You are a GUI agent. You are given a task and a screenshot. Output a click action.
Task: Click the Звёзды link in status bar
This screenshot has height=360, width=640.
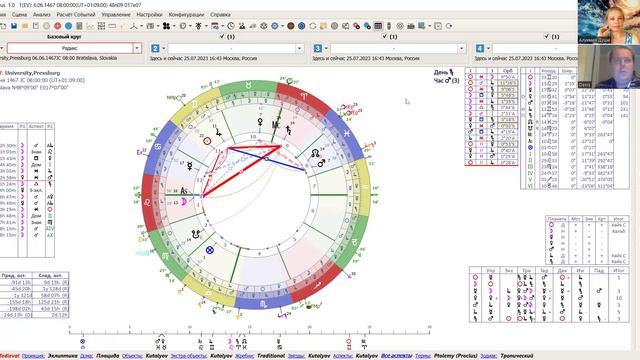point(296,356)
